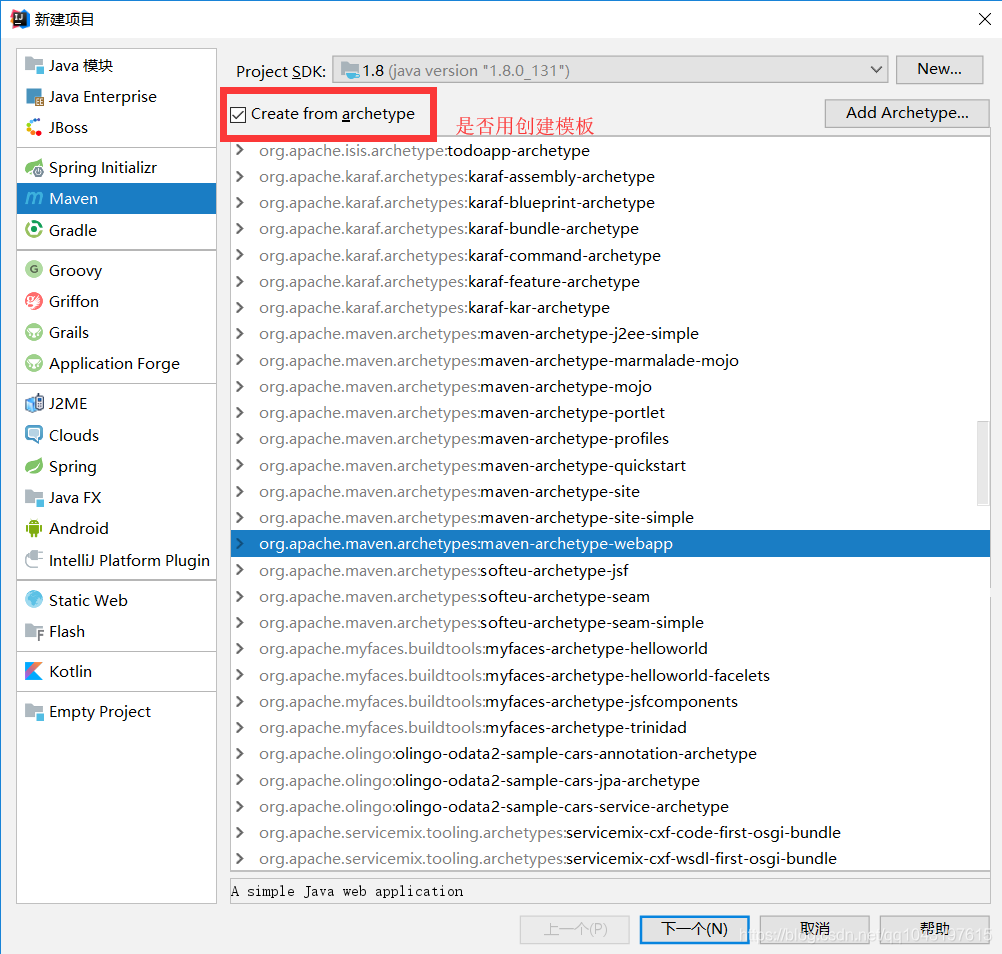Click the IntelliJ logo in title bar

(x=20, y=19)
